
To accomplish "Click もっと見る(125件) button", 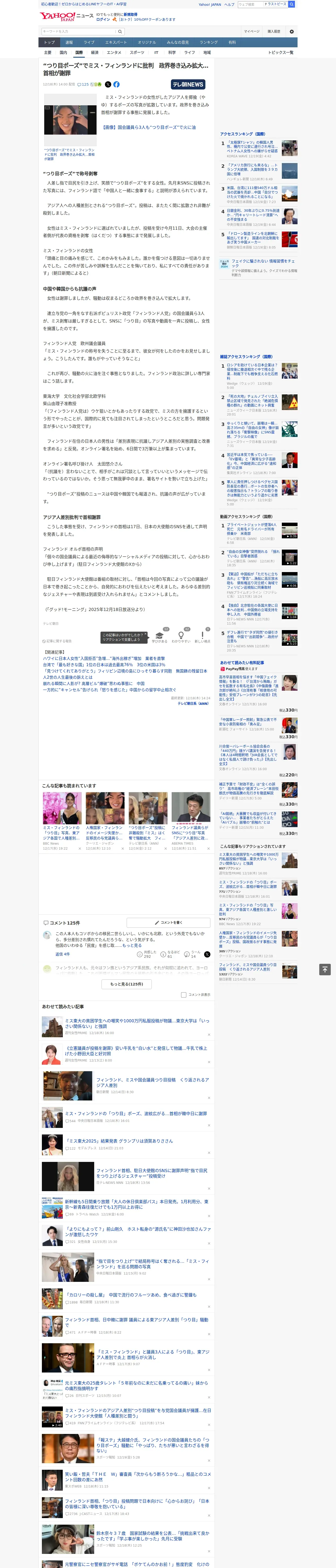I will pos(127,984).
